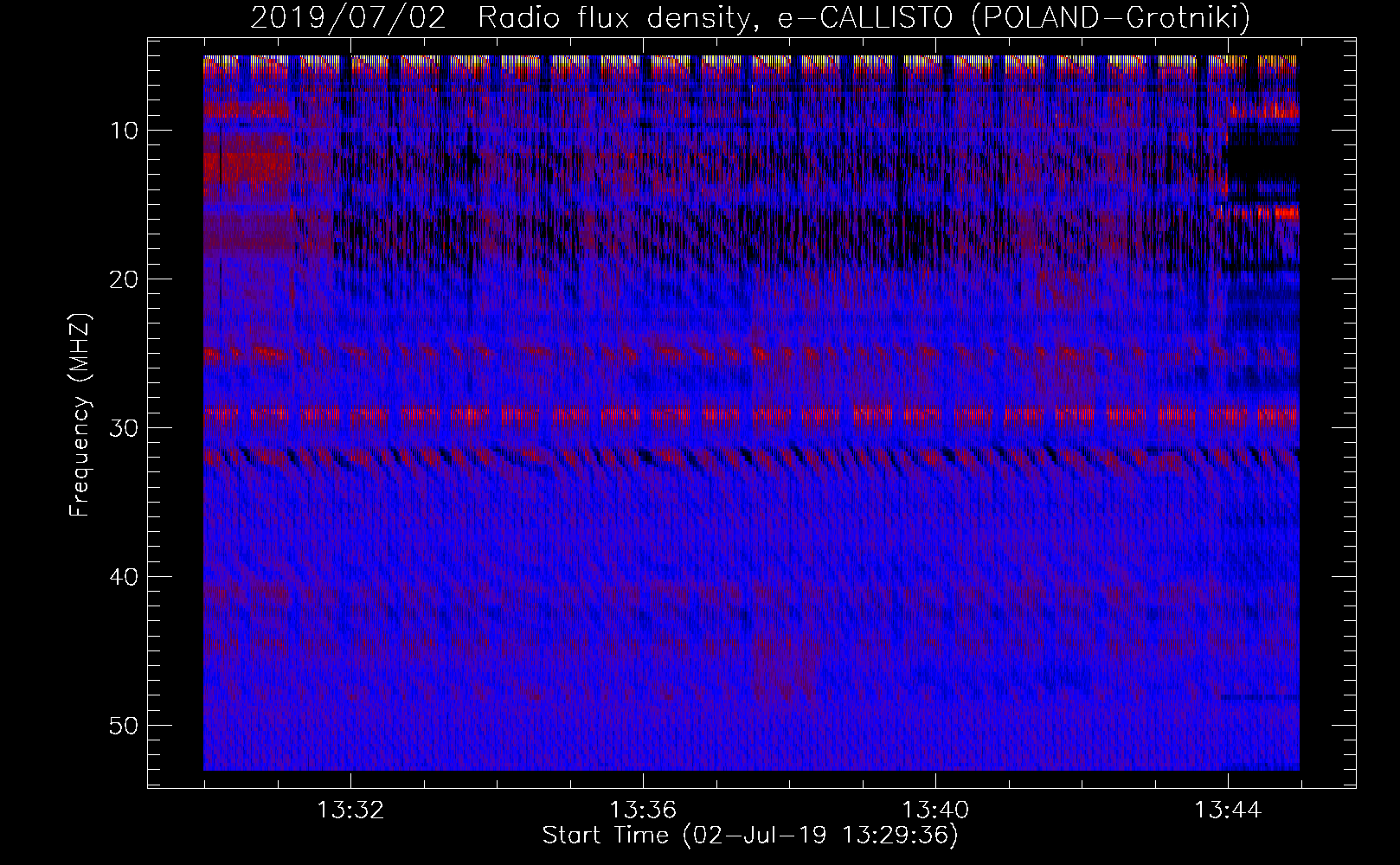1400x865 pixels.
Task: Click the '13:32' time tick label
Action: [x=350, y=811]
